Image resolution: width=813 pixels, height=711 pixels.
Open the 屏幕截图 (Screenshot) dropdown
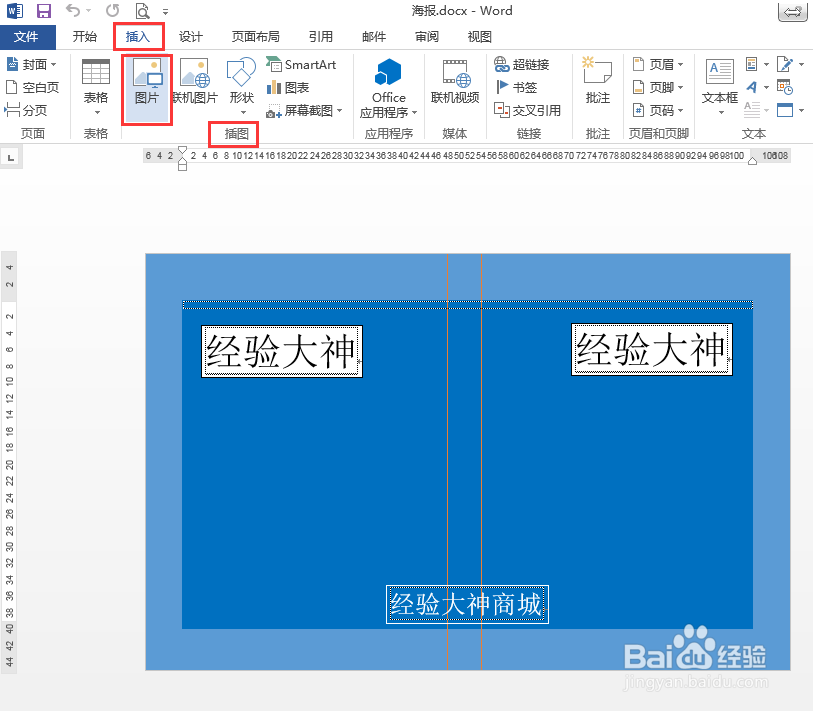point(304,110)
